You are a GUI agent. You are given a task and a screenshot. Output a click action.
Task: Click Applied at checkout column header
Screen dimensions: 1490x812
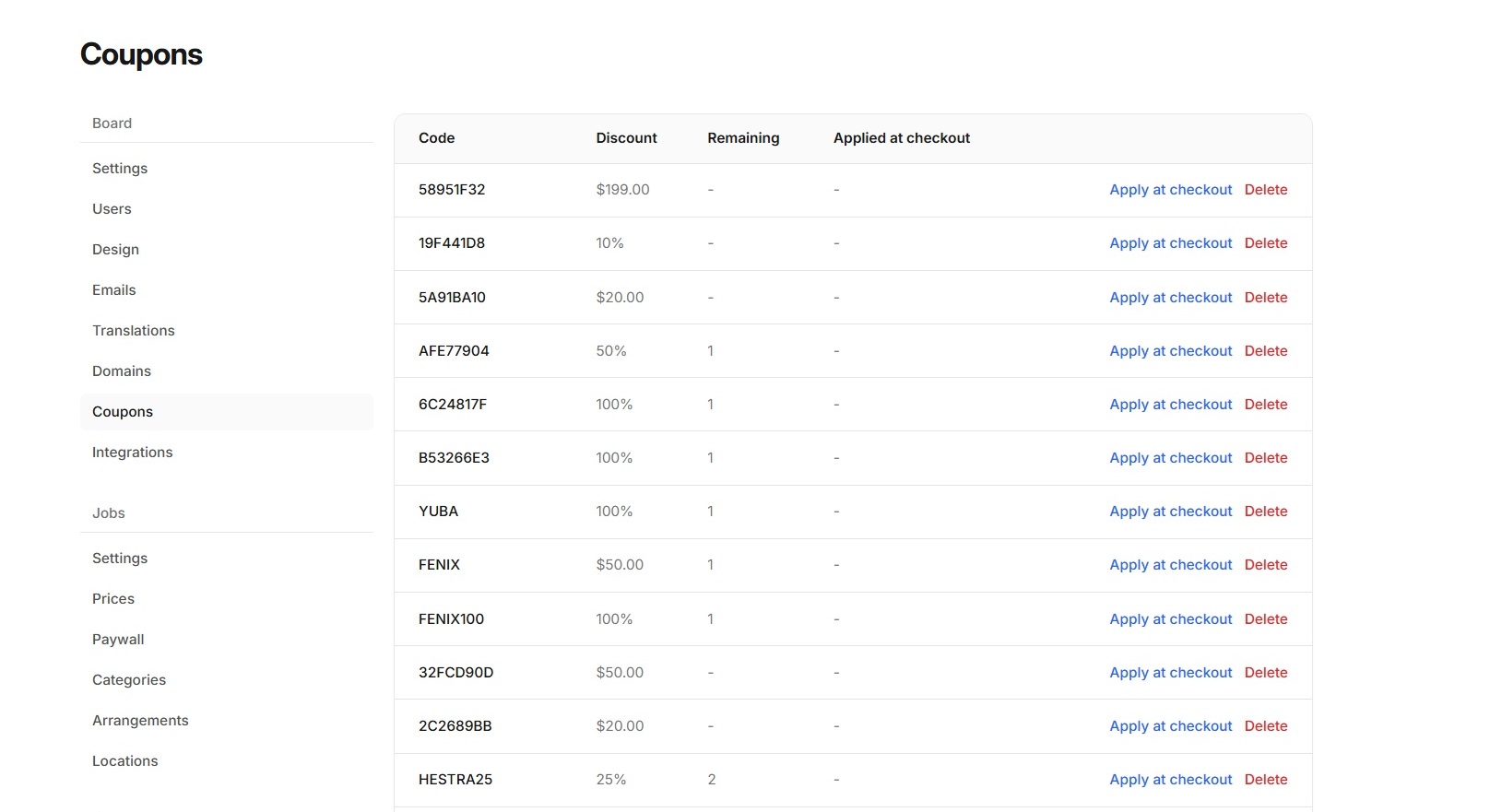tap(902, 138)
